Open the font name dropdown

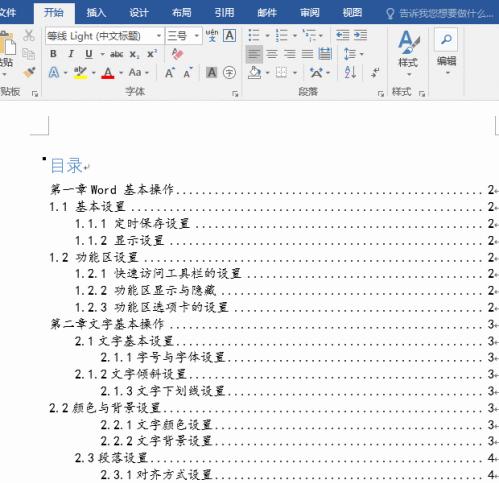click(x=159, y=36)
